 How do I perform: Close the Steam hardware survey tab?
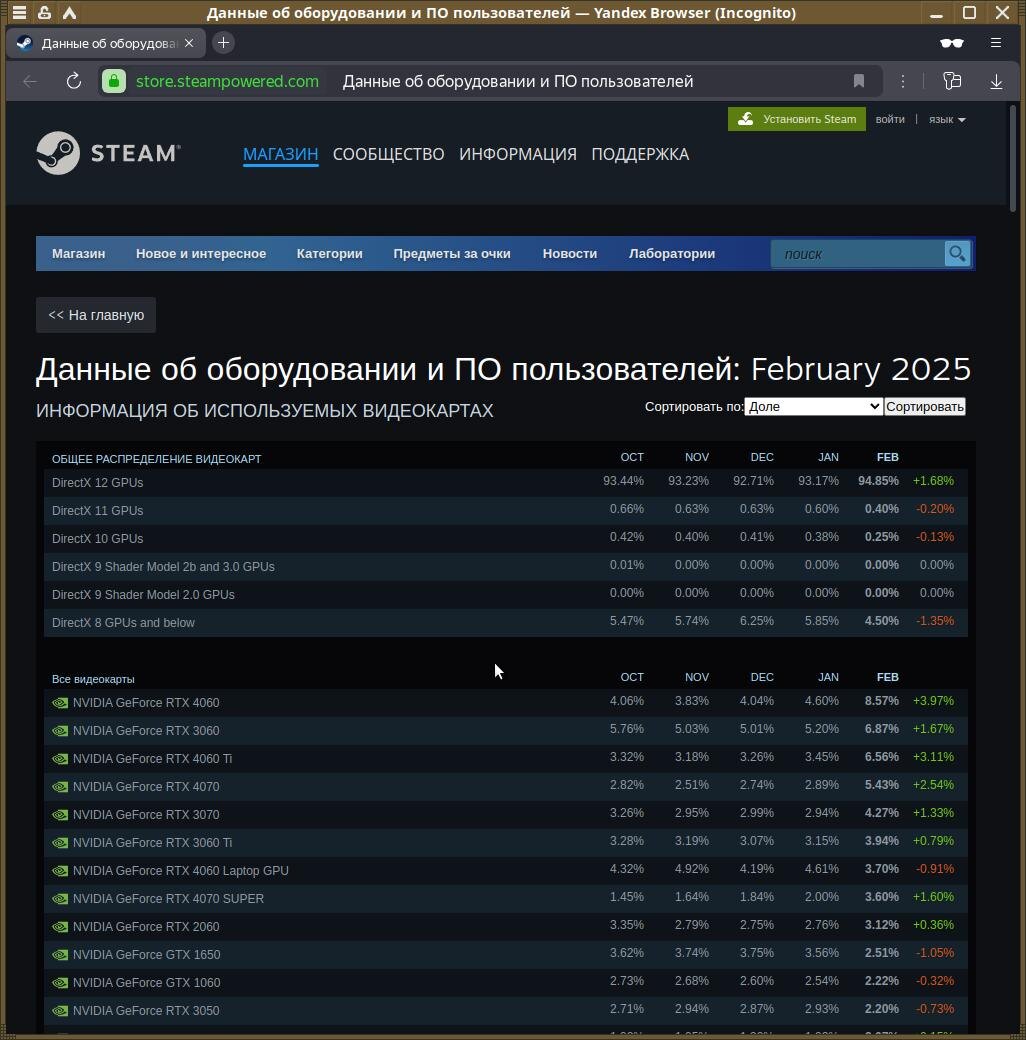pyautogui.click(x=189, y=43)
